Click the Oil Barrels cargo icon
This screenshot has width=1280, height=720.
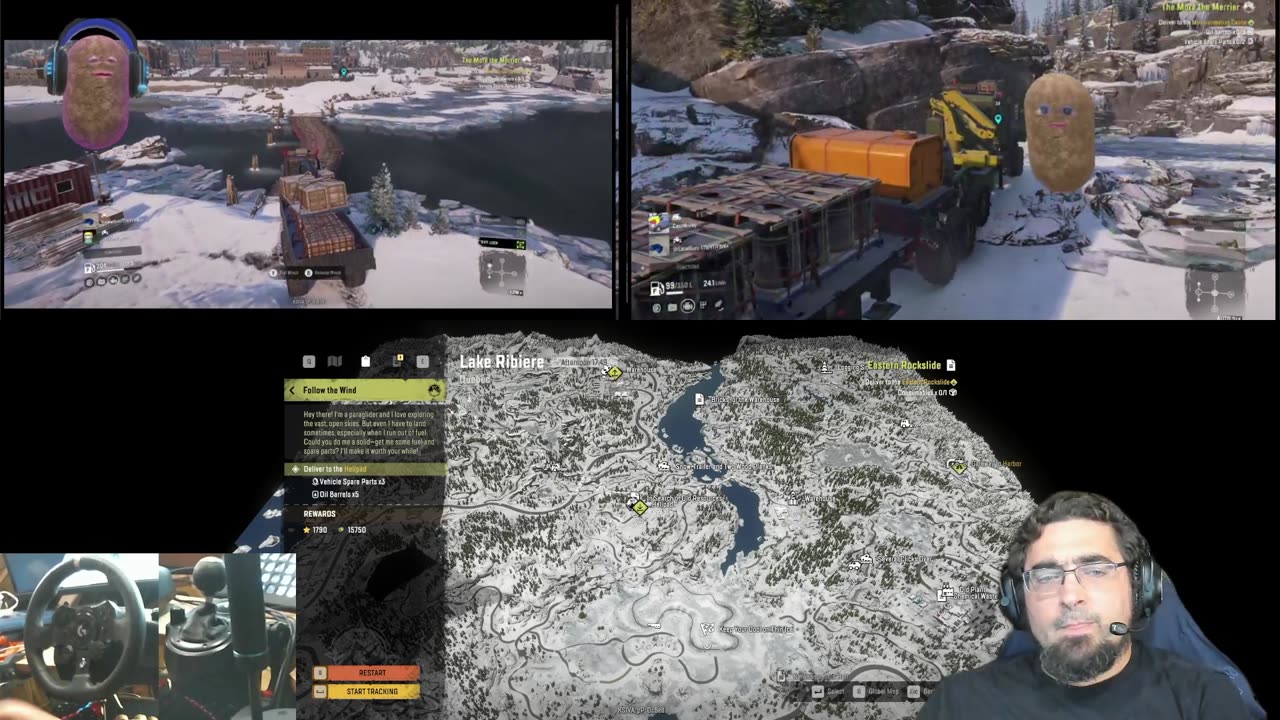(315, 494)
